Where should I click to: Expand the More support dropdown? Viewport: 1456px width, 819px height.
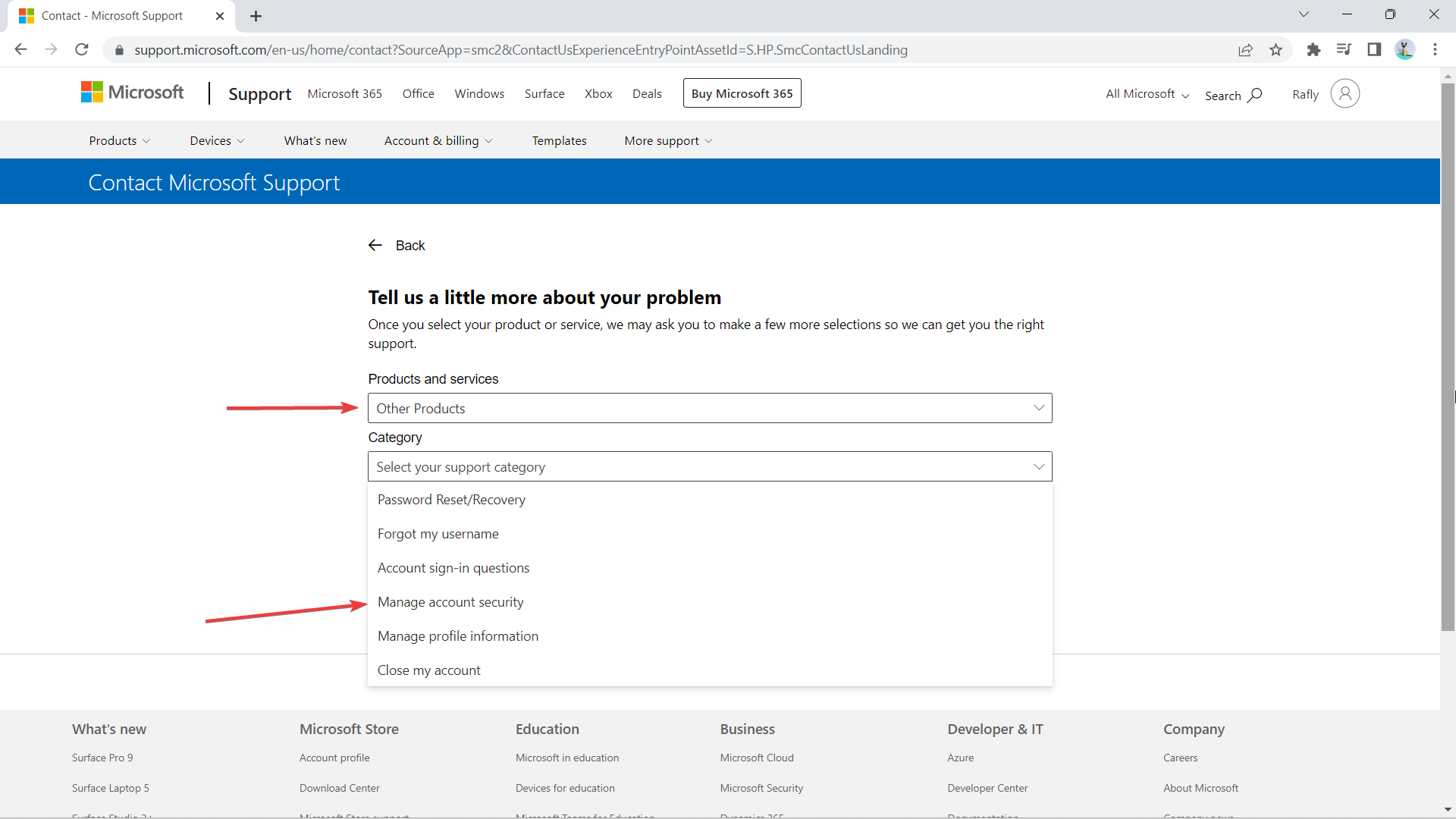pyautogui.click(x=669, y=140)
